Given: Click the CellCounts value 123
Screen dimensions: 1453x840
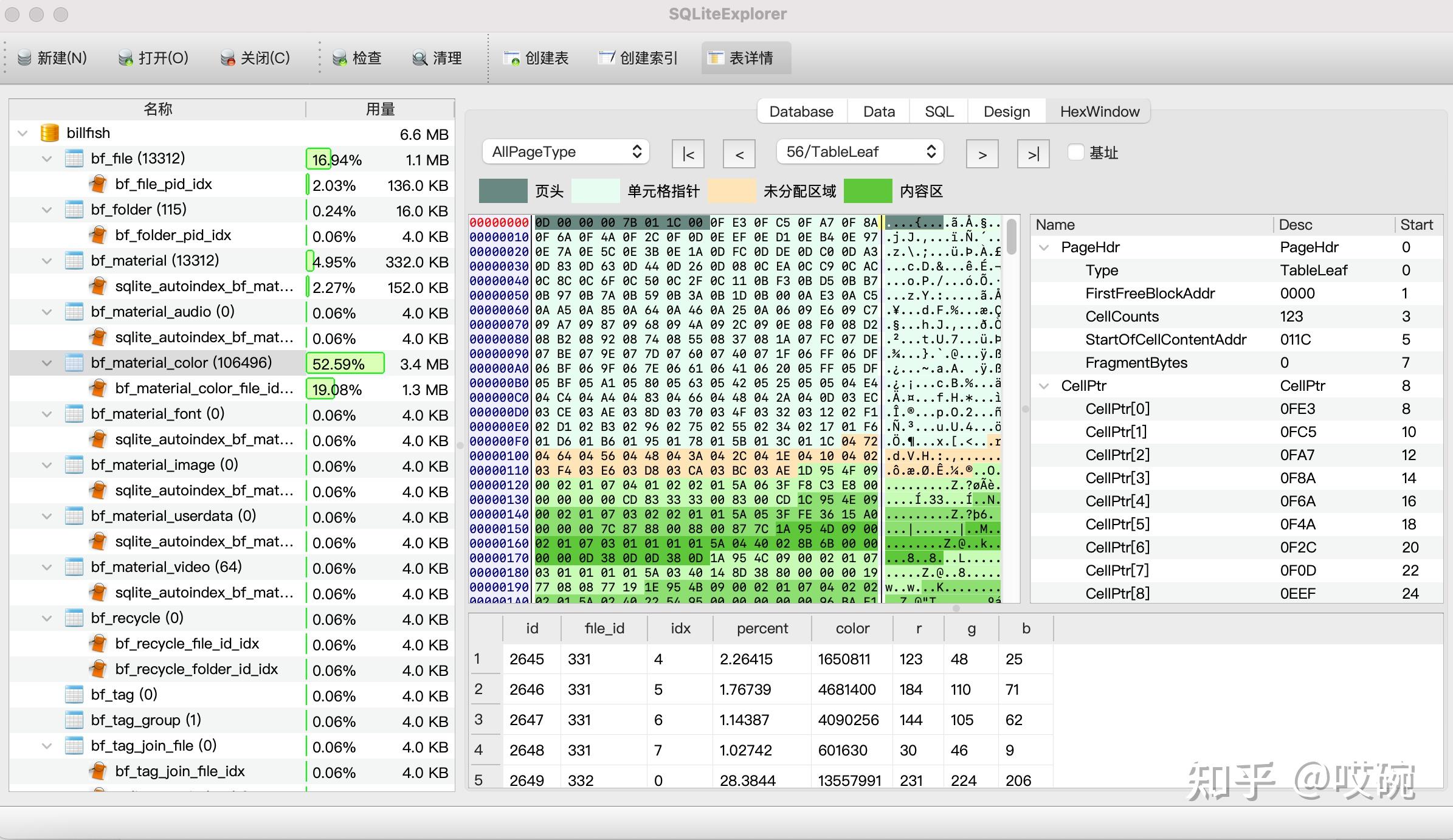Looking at the screenshot, I should tap(1292, 317).
